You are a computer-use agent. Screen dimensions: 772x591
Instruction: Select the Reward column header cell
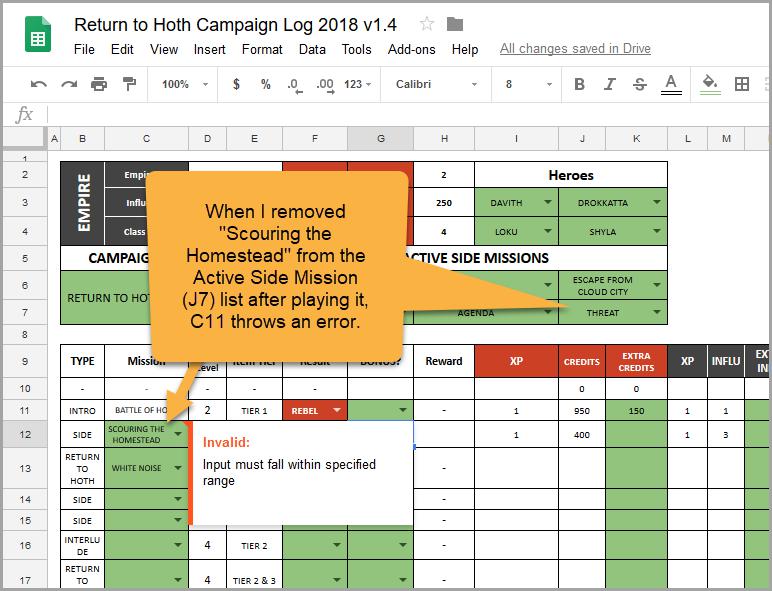(444, 361)
